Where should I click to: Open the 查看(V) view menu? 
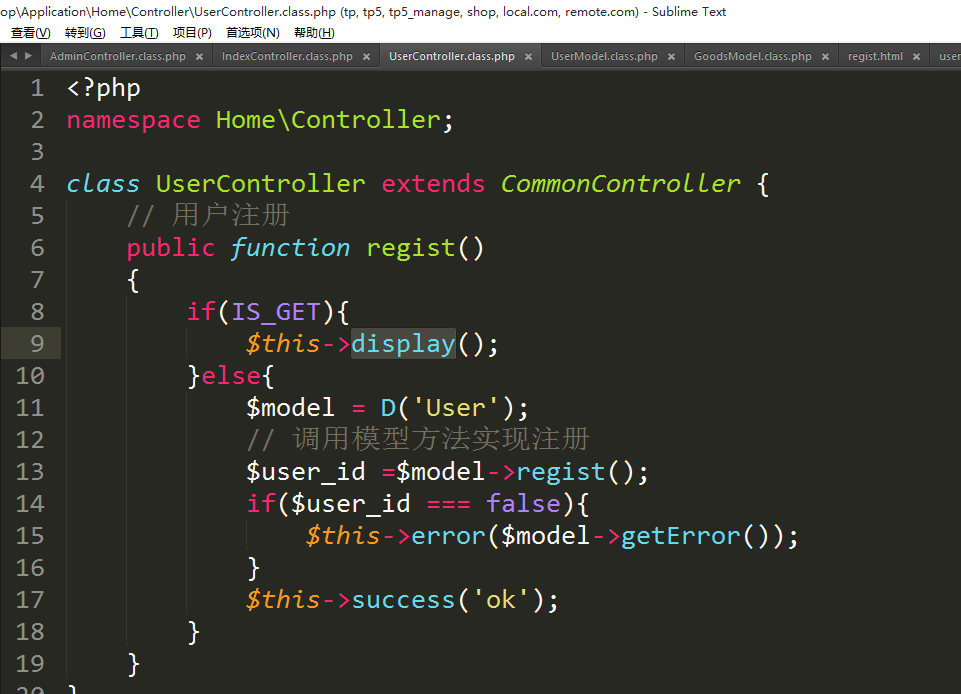point(30,33)
